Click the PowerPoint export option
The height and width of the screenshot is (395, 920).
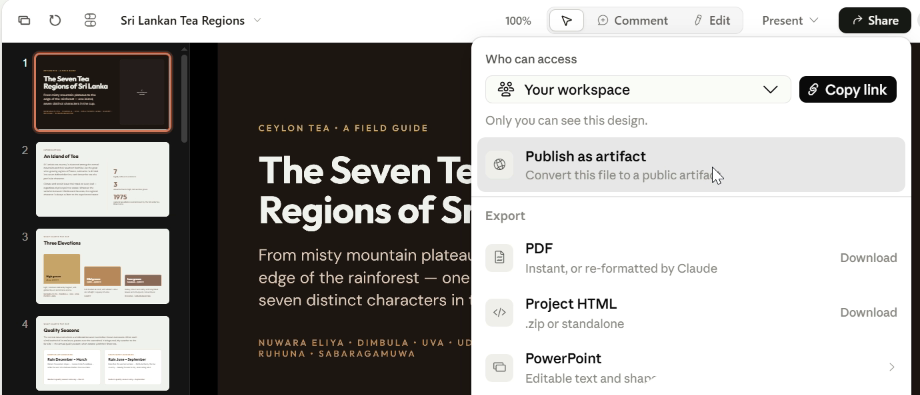691,368
